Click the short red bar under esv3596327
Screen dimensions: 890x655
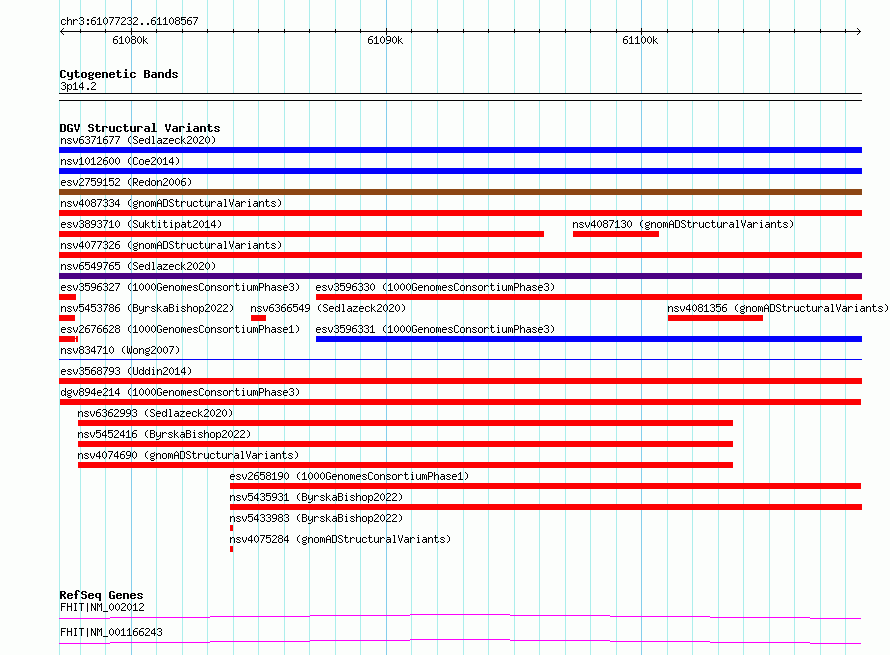[68, 297]
